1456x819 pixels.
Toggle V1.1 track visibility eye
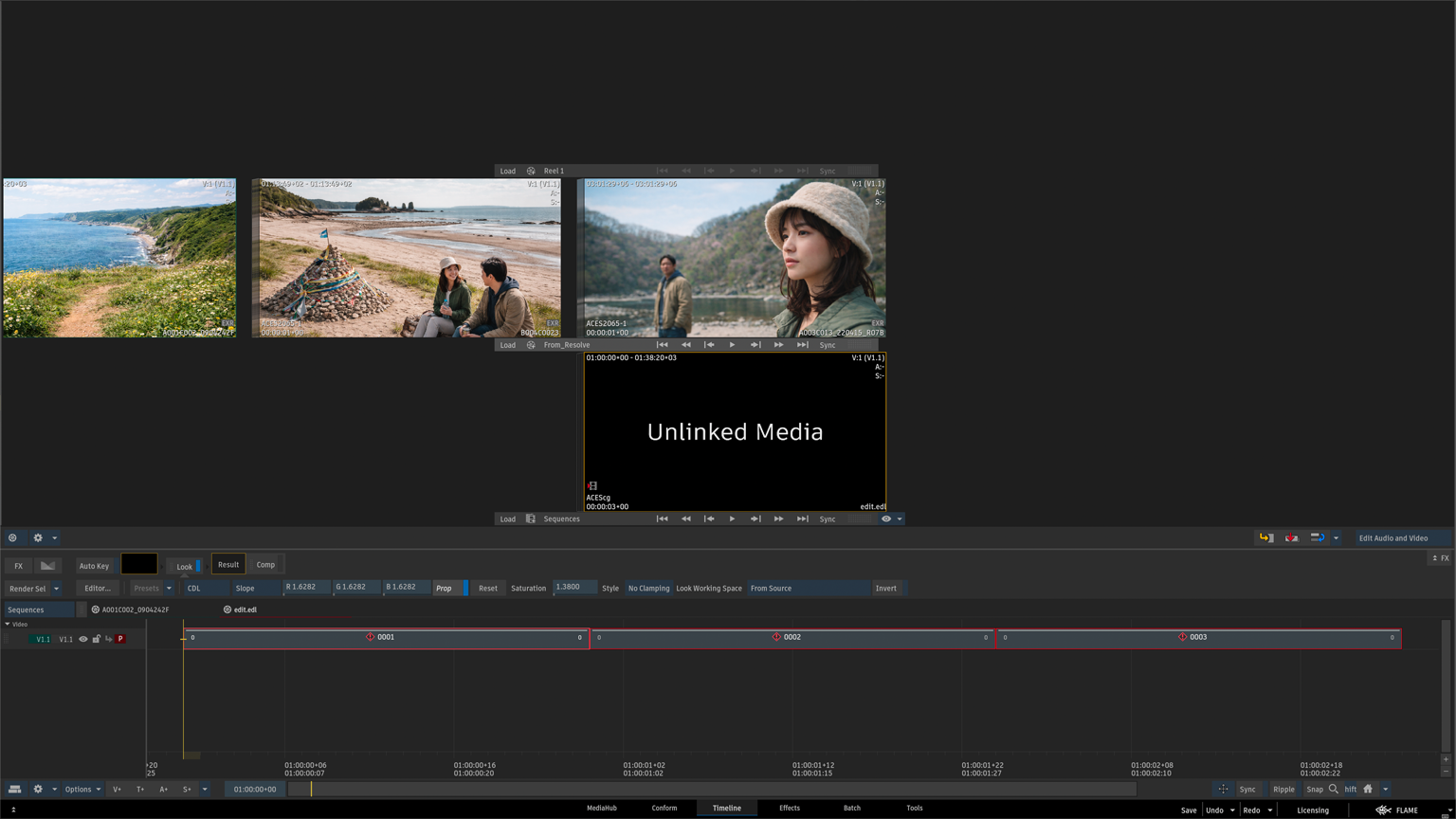(x=83, y=639)
